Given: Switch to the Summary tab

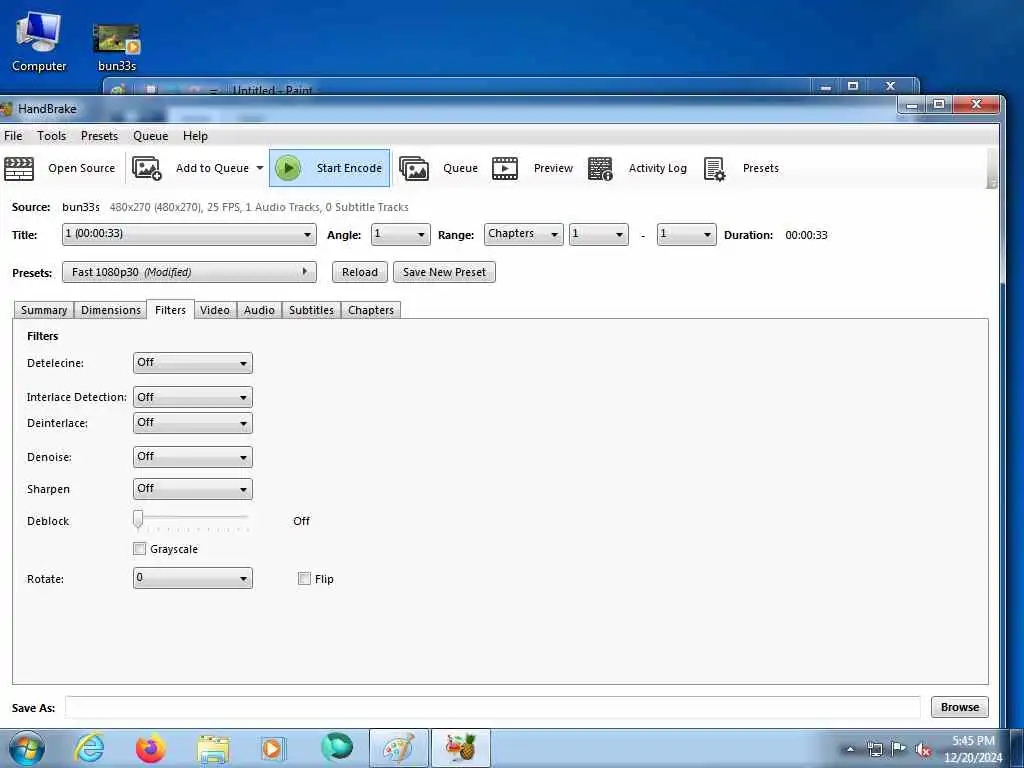Looking at the screenshot, I should click(x=44, y=310).
